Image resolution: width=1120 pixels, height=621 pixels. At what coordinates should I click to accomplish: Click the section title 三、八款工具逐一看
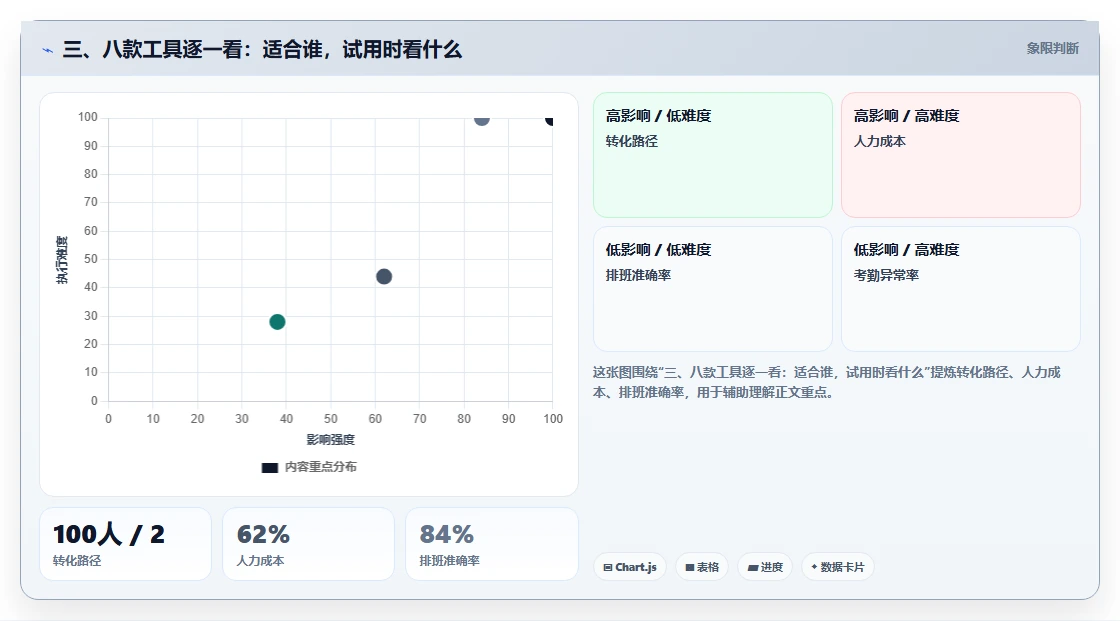tap(262, 49)
